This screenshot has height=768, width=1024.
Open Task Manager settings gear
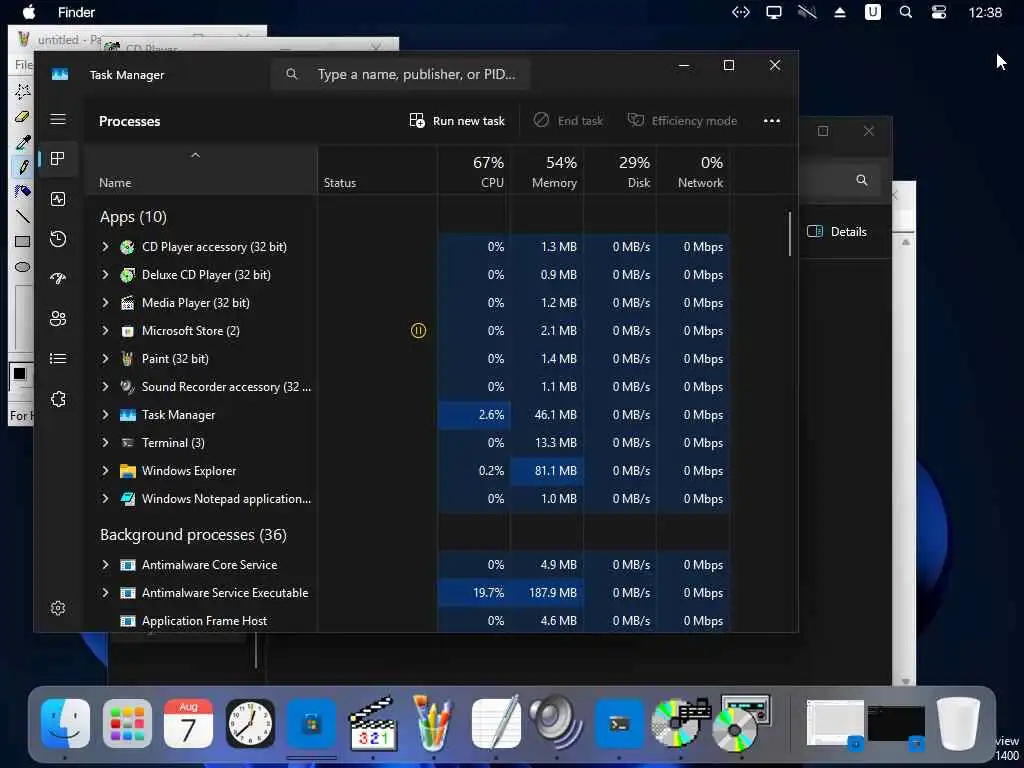[x=58, y=608]
